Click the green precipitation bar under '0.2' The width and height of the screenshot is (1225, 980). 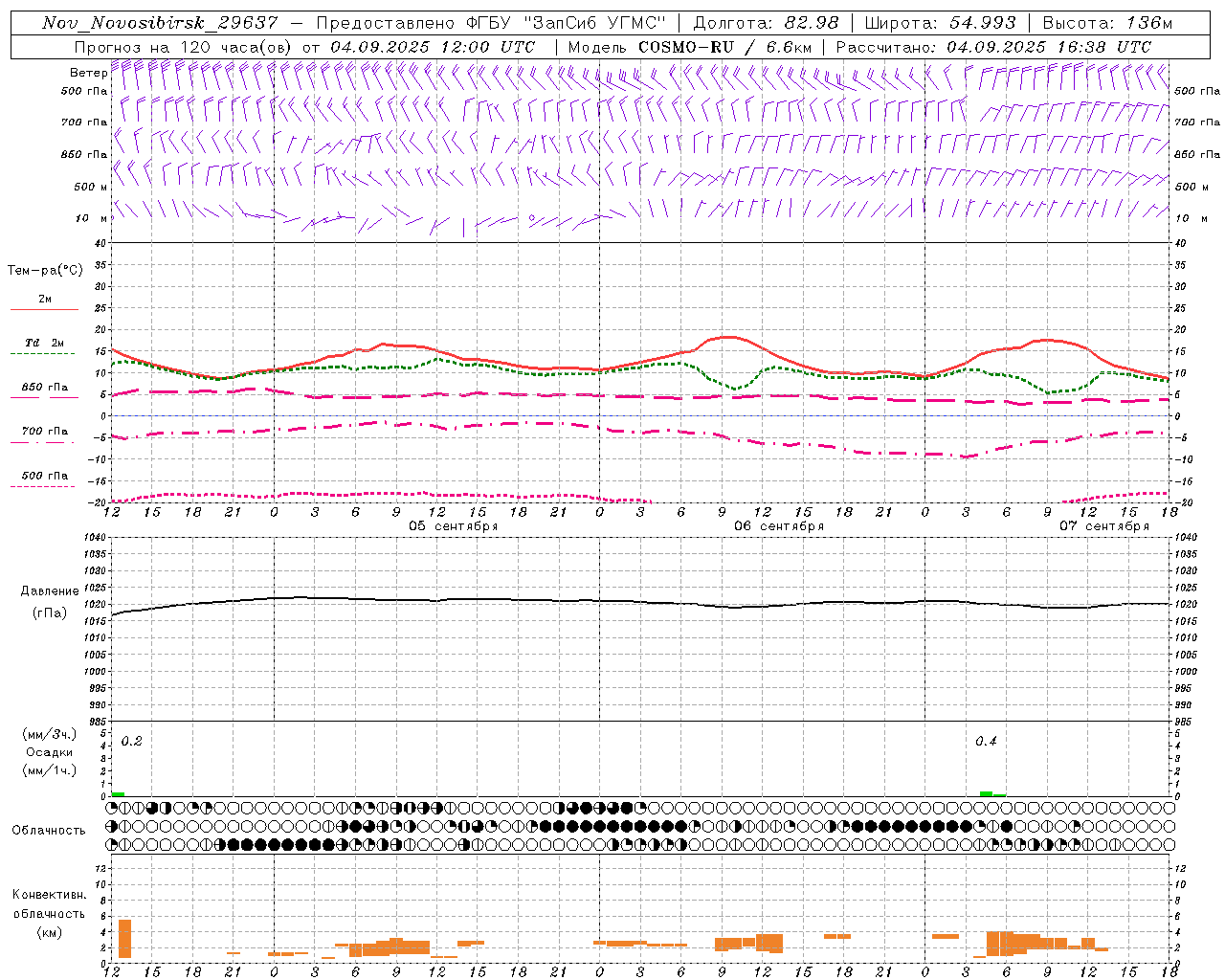click(x=118, y=794)
